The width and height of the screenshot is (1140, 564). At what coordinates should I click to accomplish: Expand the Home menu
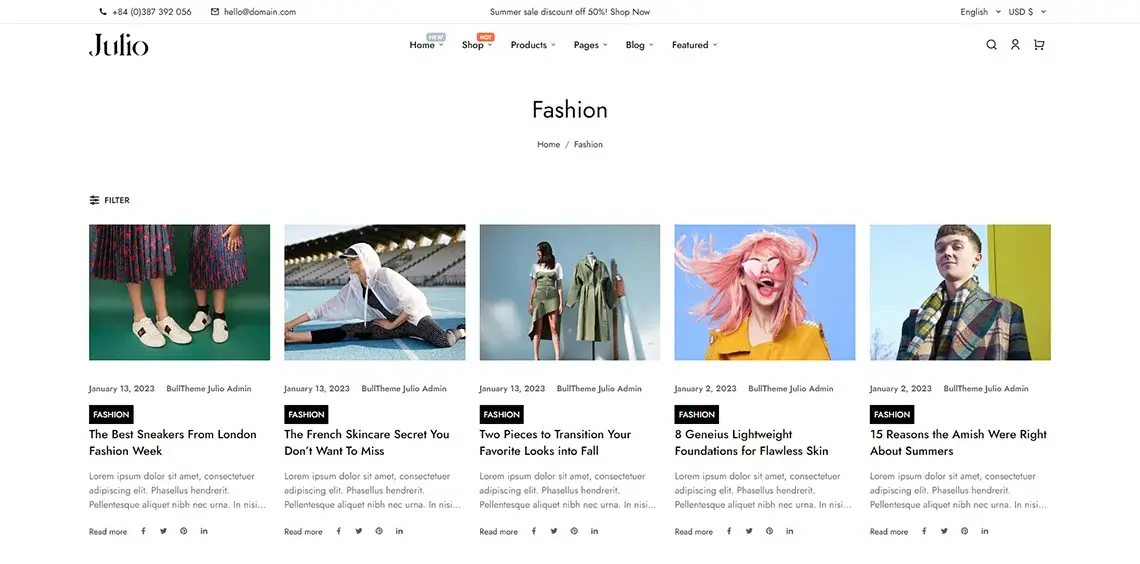426,45
